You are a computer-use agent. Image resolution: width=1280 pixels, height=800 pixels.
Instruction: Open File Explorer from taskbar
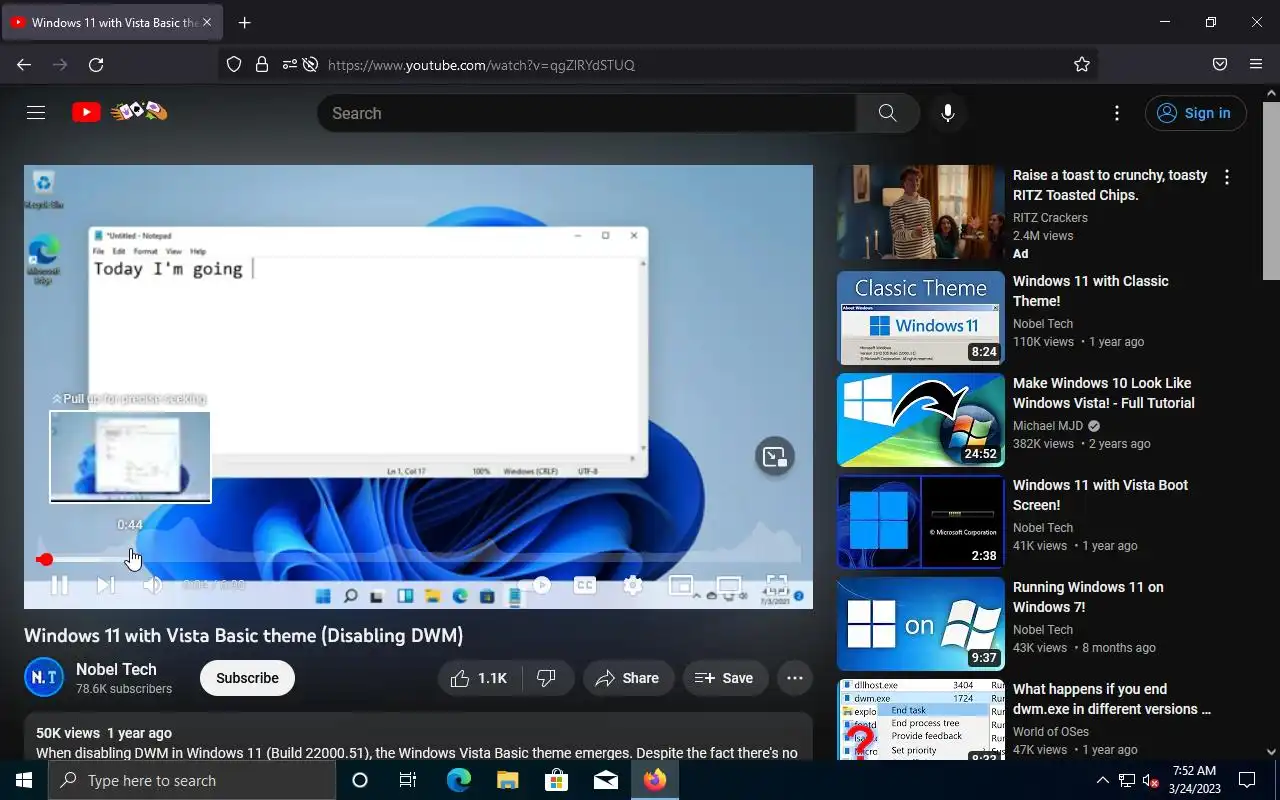(507, 780)
